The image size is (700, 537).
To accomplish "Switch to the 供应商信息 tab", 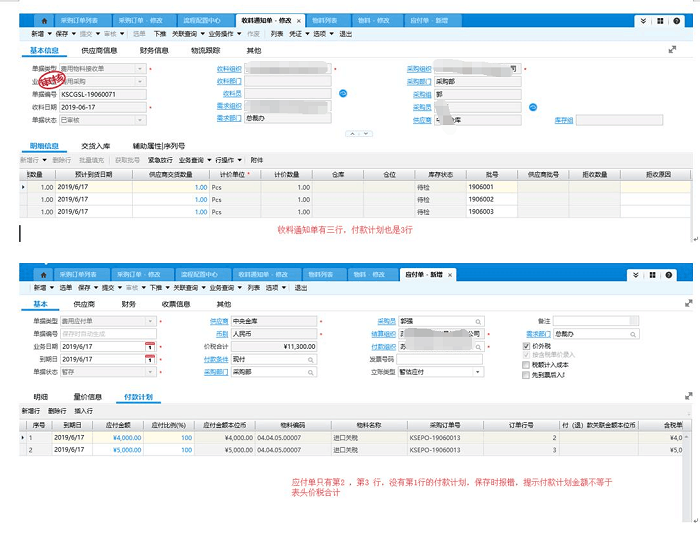I will pos(98,49).
